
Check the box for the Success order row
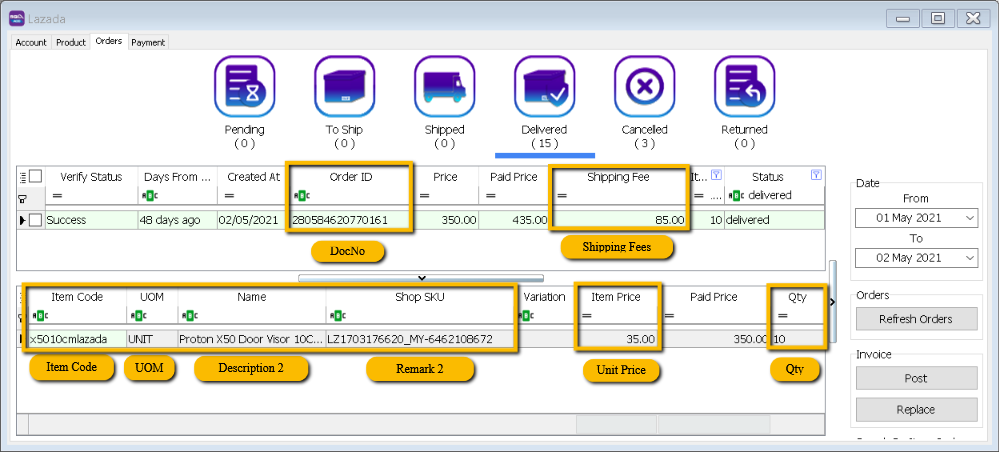[35, 219]
